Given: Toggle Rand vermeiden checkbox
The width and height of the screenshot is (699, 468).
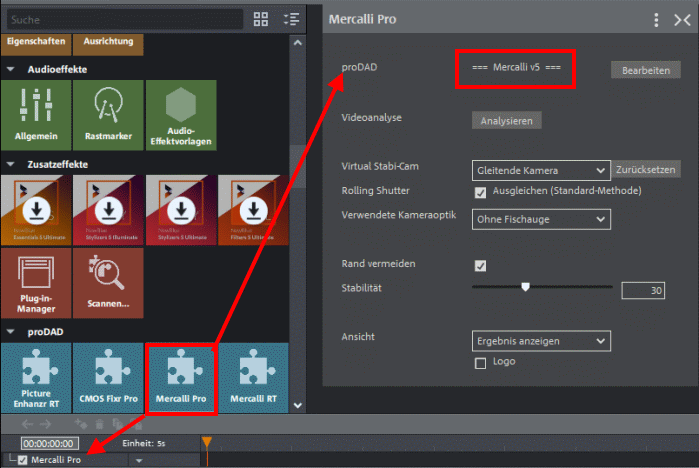Looking at the screenshot, I should click(x=480, y=266).
